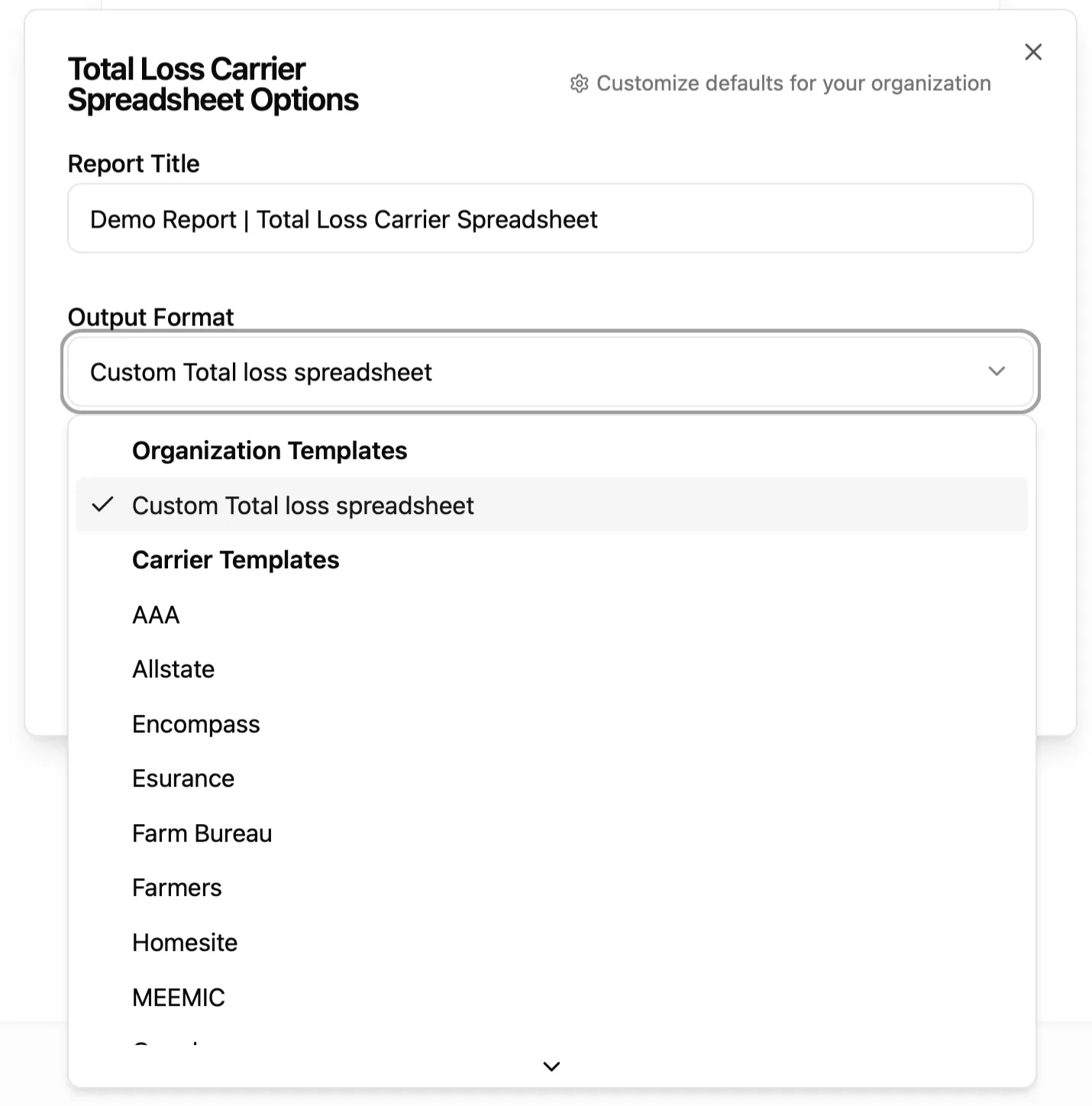This screenshot has width=1092, height=1106.
Task: Select Farm Bureau from carrier templates
Action: coord(551,833)
